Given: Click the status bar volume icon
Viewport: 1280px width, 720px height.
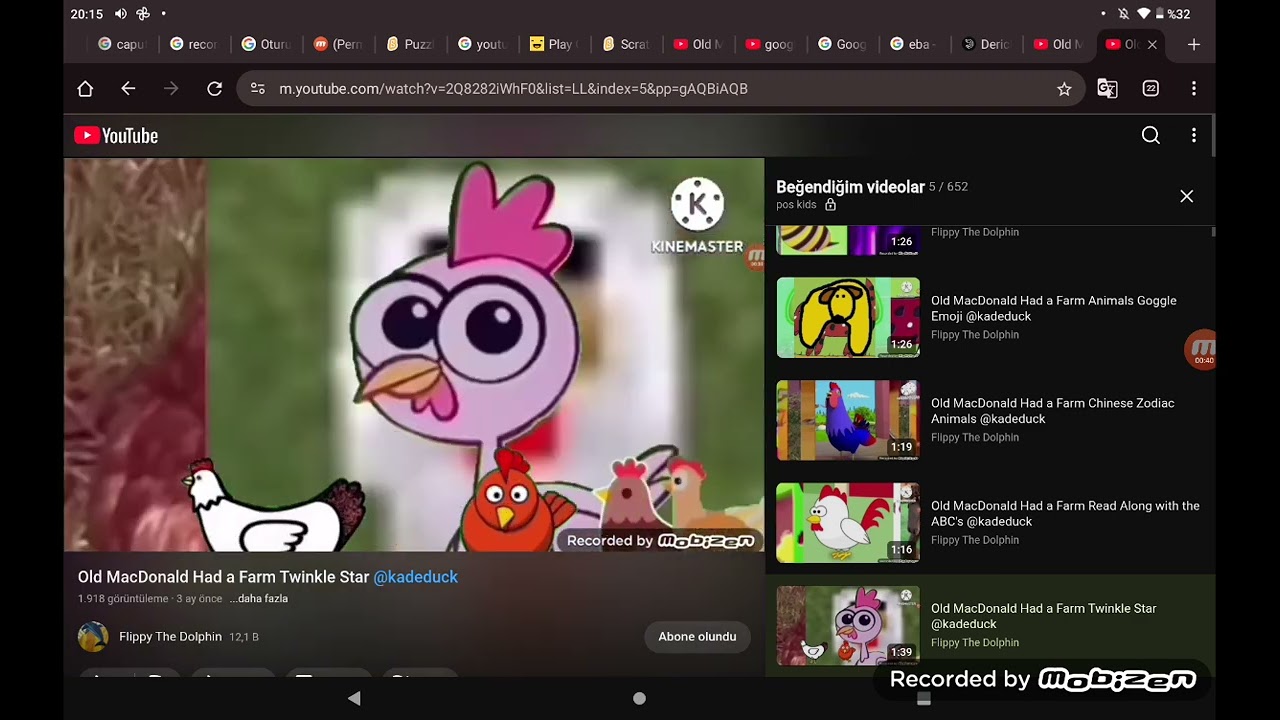Looking at the screenshot, I should [121, 14].
